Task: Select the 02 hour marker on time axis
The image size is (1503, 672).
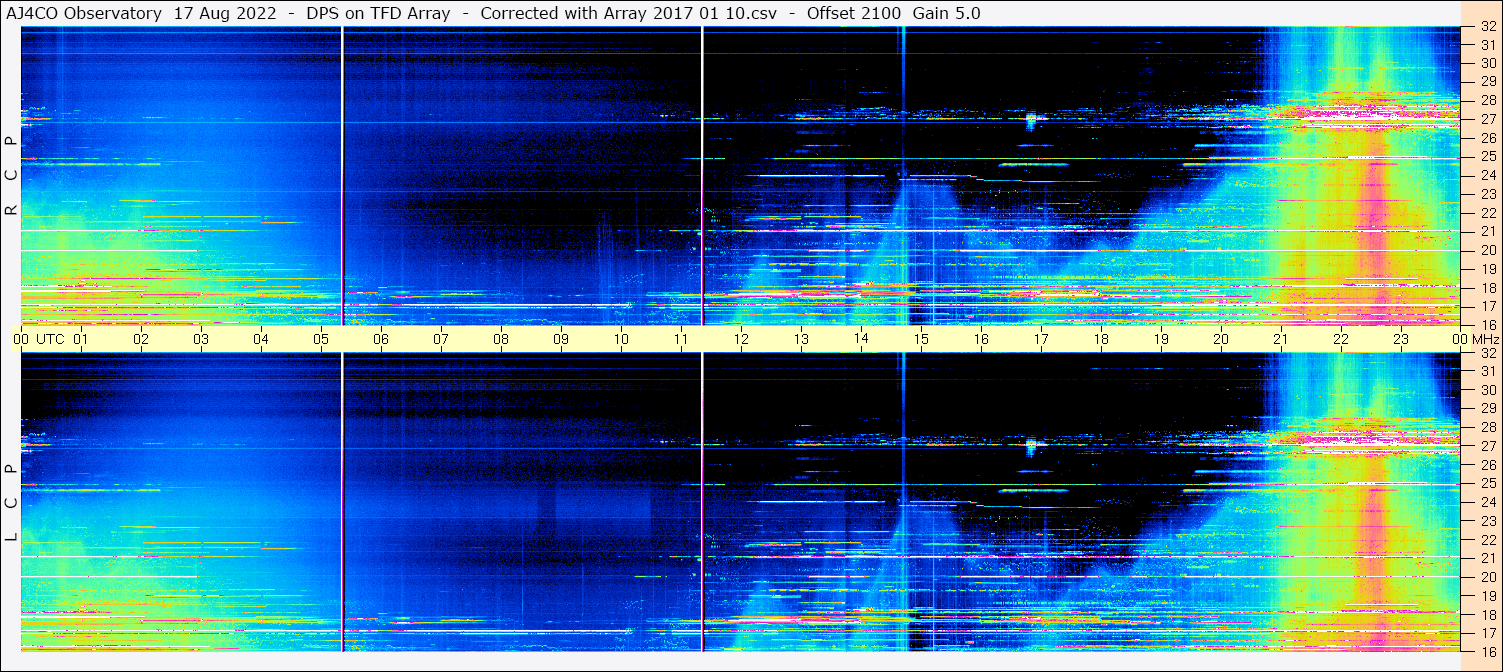Action: point(141,339)
